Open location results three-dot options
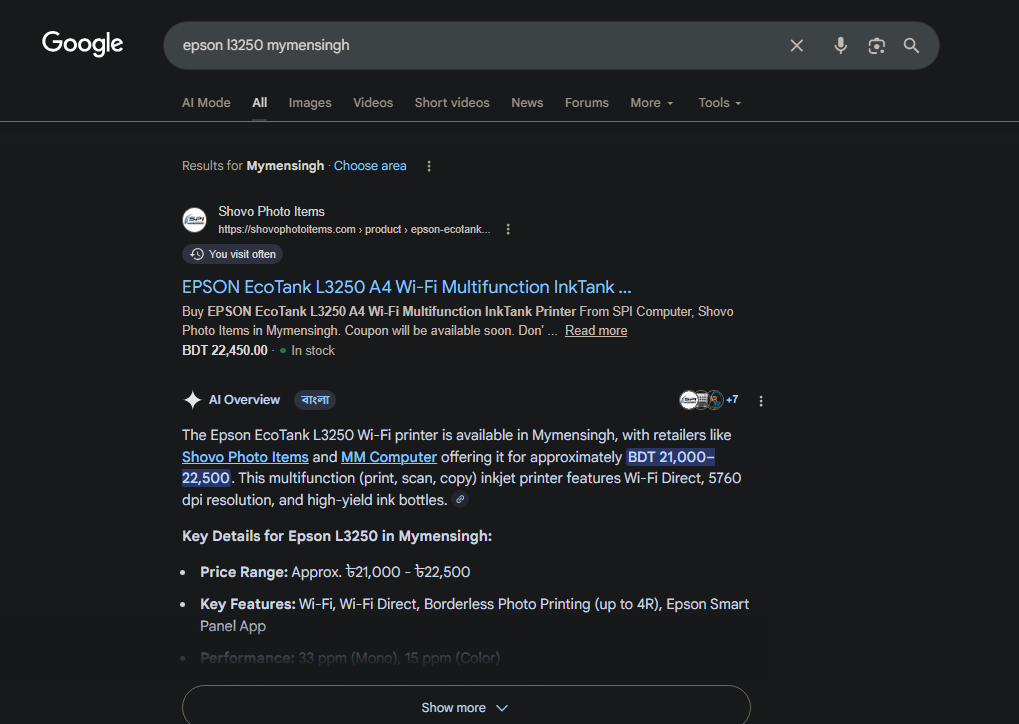Screen dimensions: 1019x724 pyautogui.click(x=429, y=166)
